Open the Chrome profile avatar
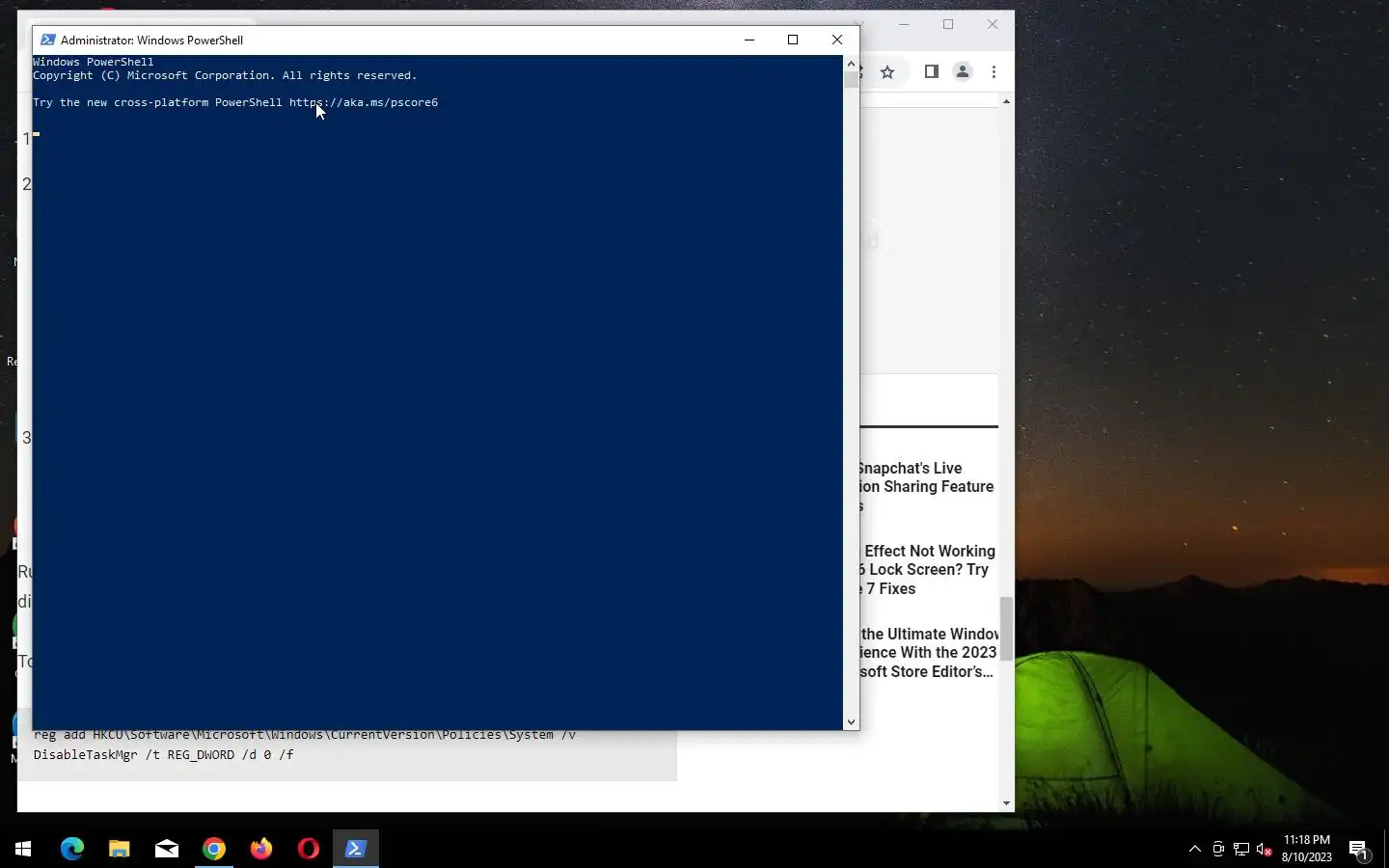Screen dimensions: 1389x868 coord(963,71)
